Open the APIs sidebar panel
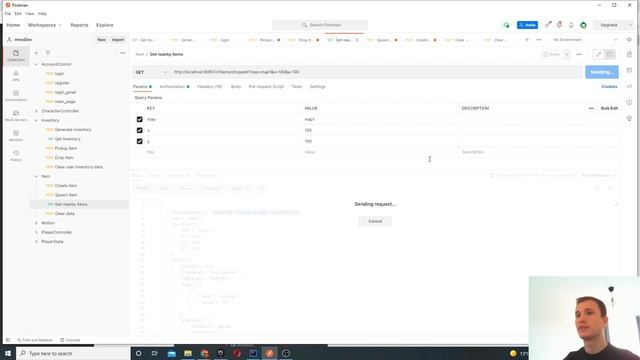Image resolution: width=640 pixels, height=360 pixels. tap(16, 76)
